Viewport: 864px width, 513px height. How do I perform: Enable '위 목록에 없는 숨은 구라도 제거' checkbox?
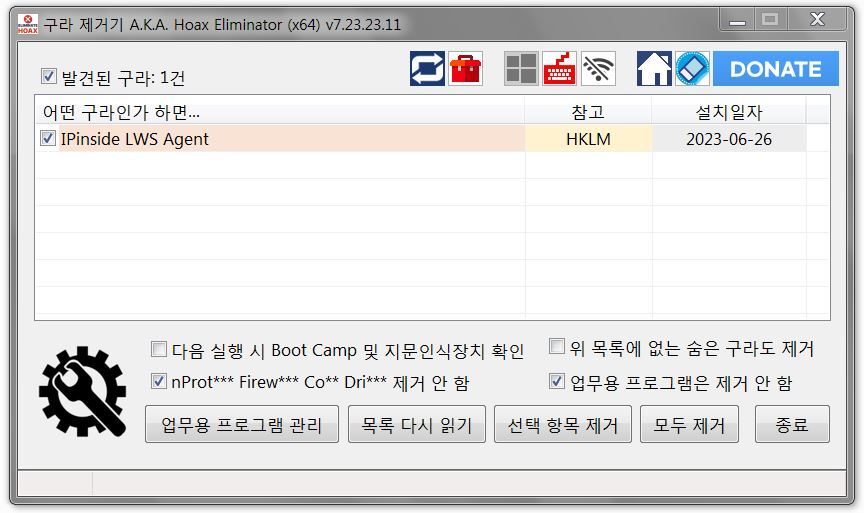[557, 347]
